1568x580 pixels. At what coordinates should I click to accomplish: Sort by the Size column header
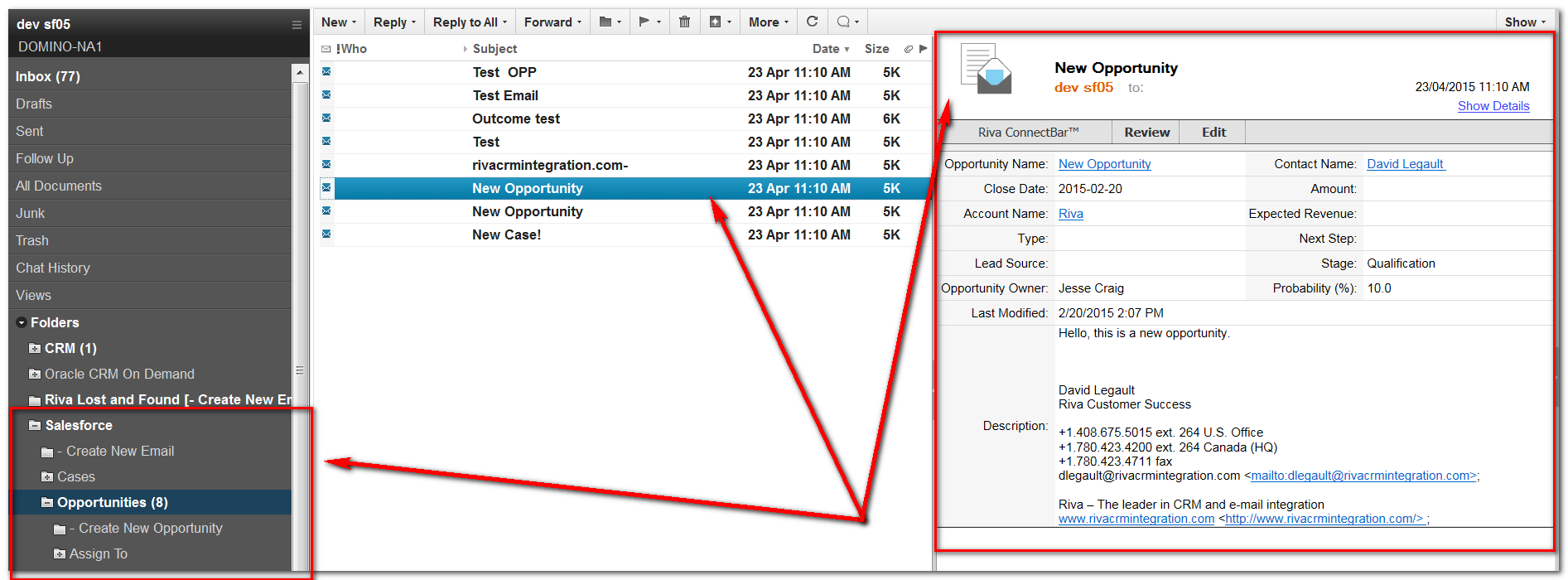(876, 49)
